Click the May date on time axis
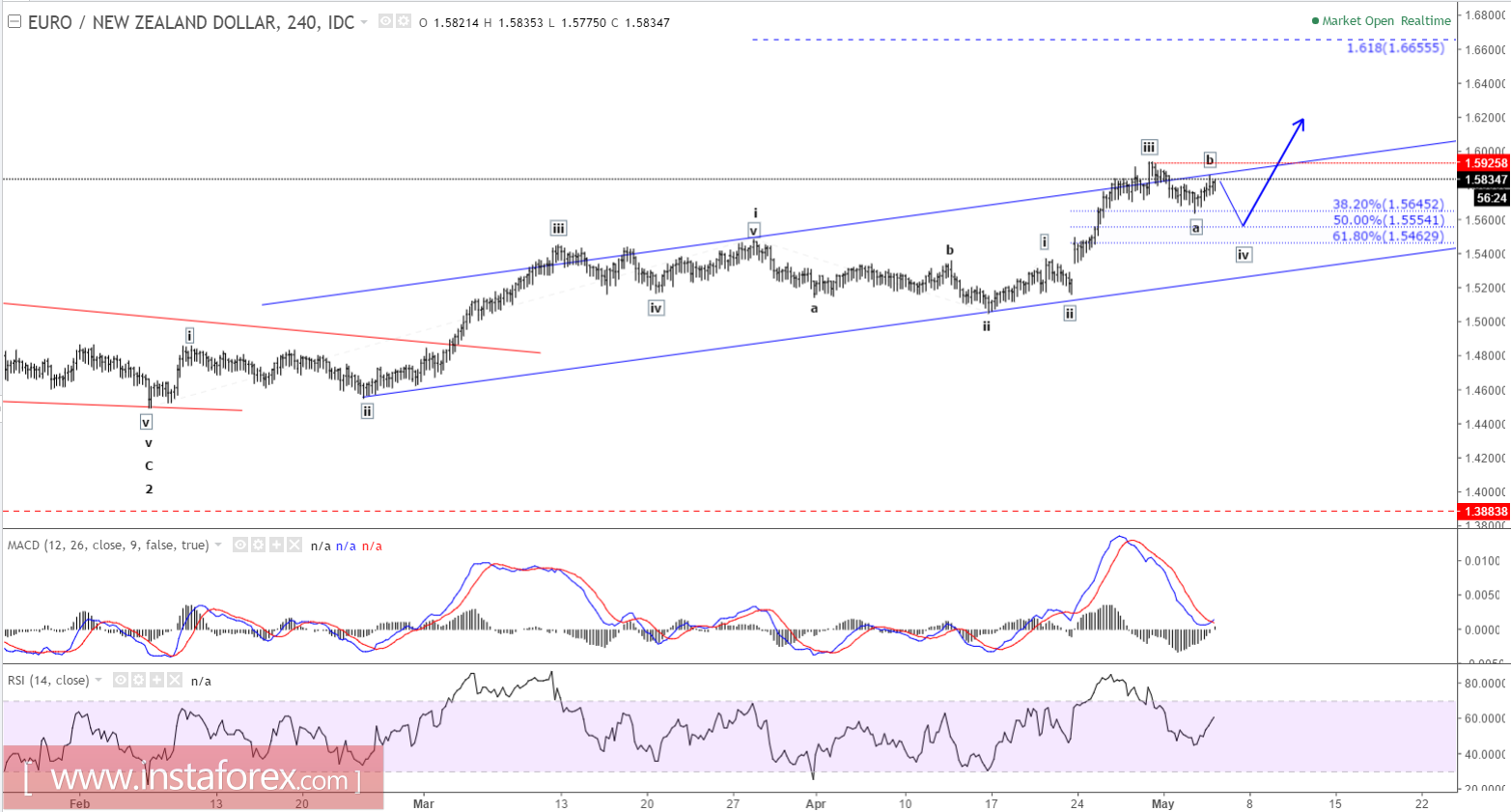This screenshot has width=1511, height=812. pos(1162,803)
